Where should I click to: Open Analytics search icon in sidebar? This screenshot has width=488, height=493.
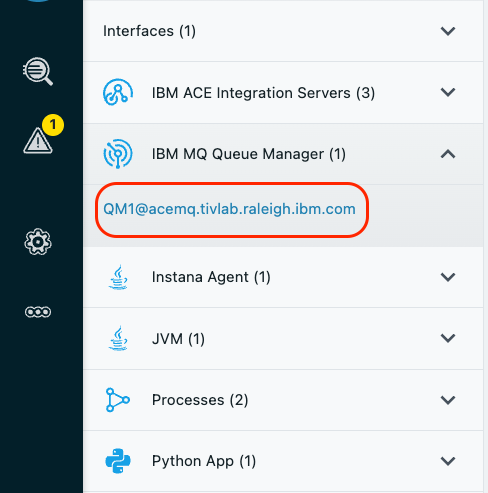coord(38,71)
